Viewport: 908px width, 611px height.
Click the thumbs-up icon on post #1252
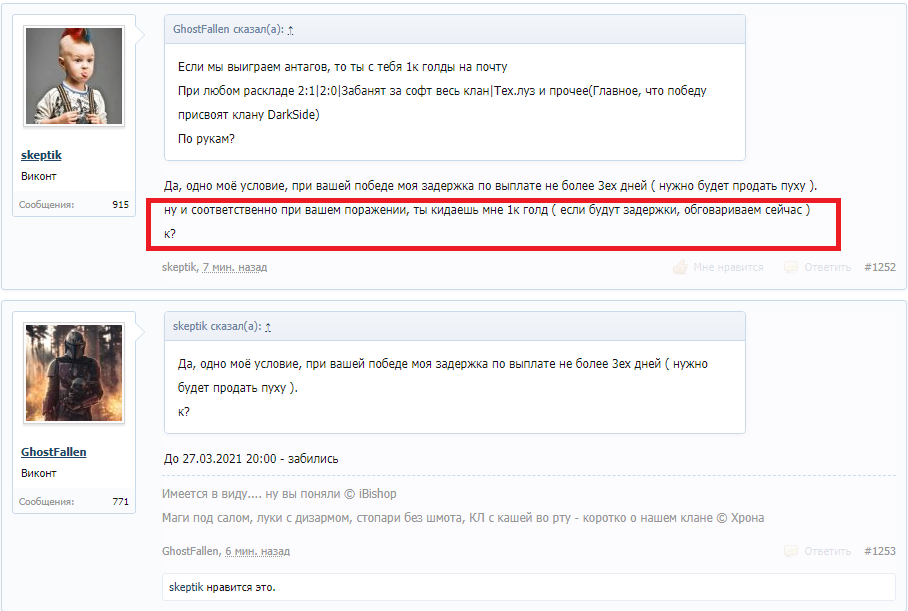coord(680,267)
